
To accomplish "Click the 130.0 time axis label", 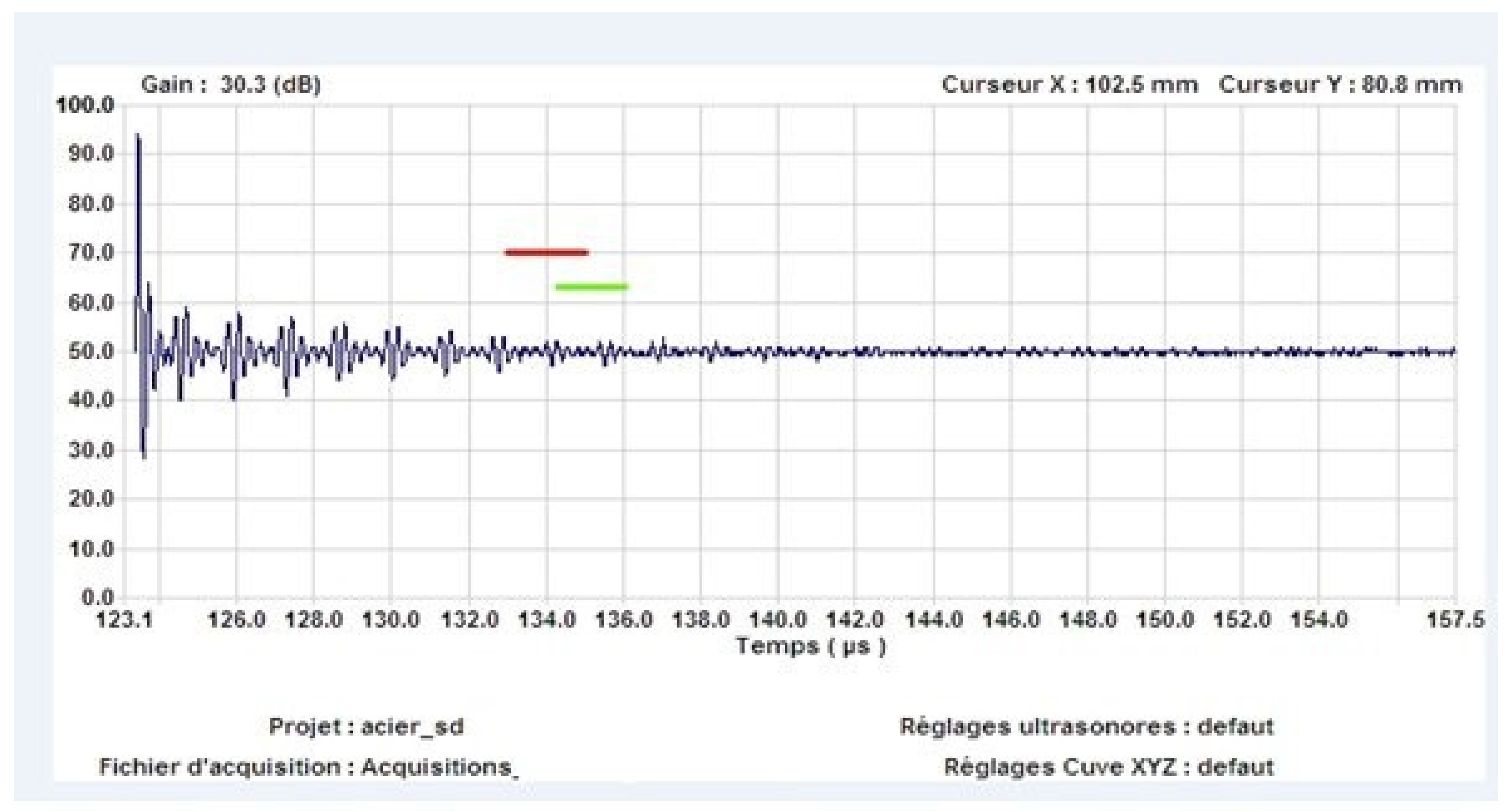I will [391, 620].
